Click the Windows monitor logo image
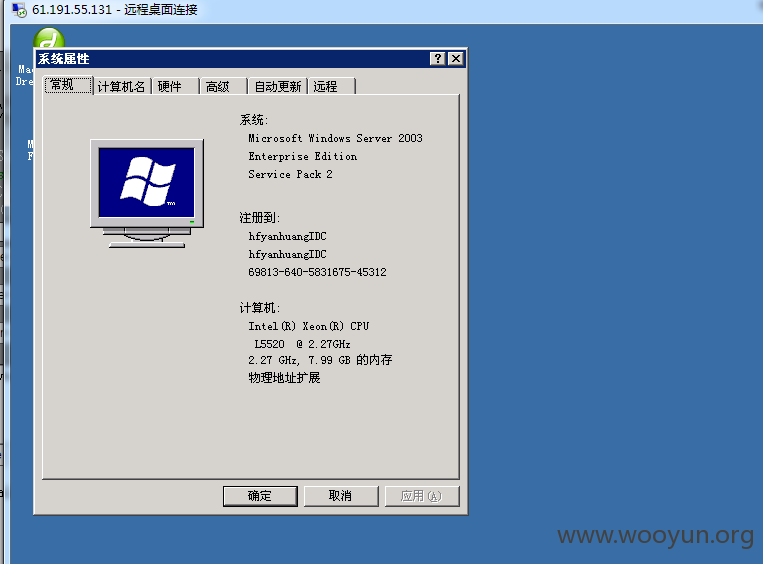 coord(147,193)
